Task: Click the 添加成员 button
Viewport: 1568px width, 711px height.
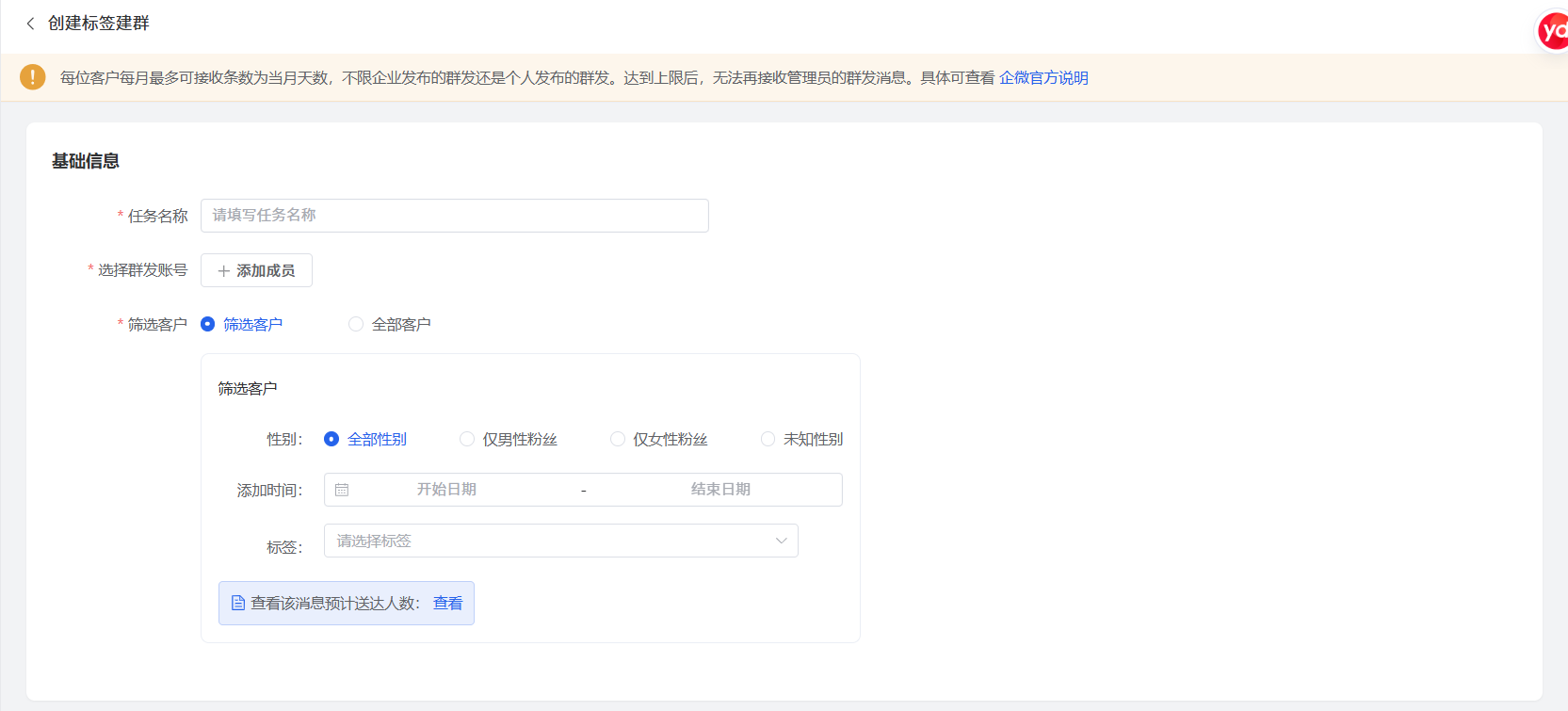Action: [256, 270]
